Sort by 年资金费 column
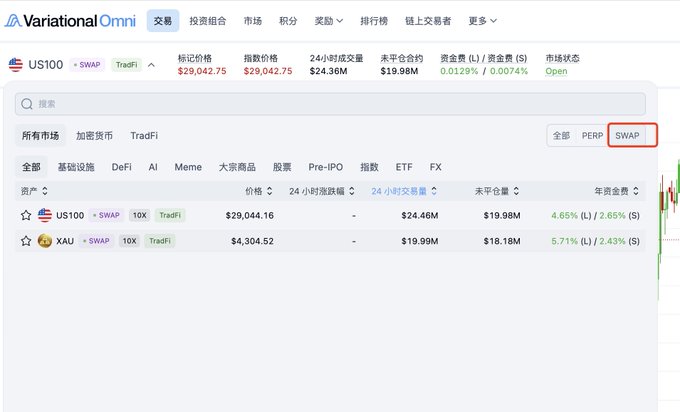This screenshot has width=680, height=412. (x=616, y=191)
